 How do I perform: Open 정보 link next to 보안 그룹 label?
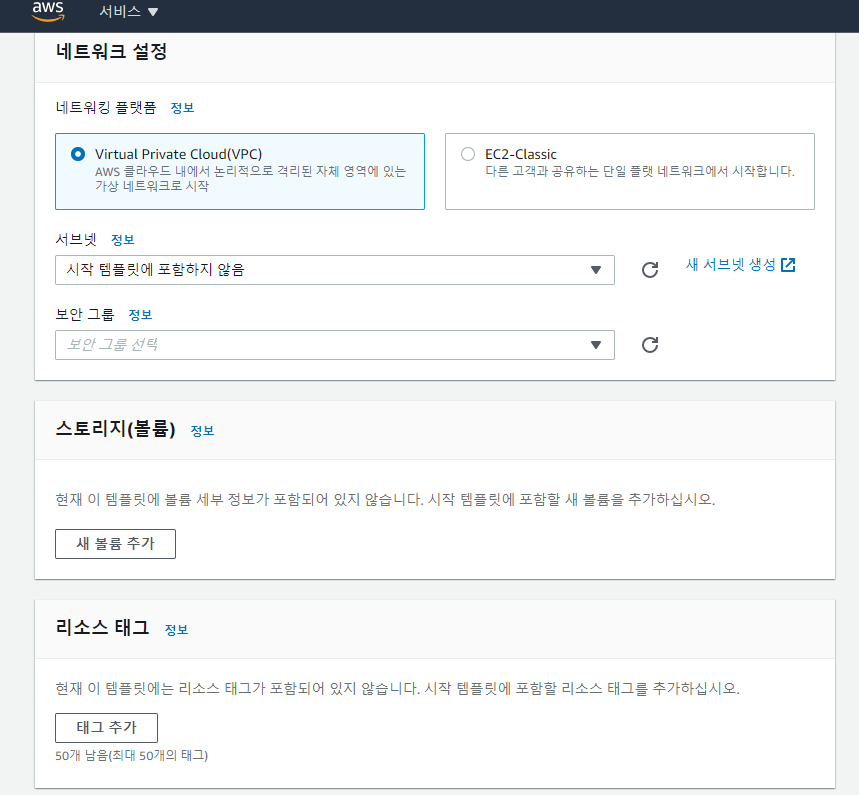[x=140, y=315]
